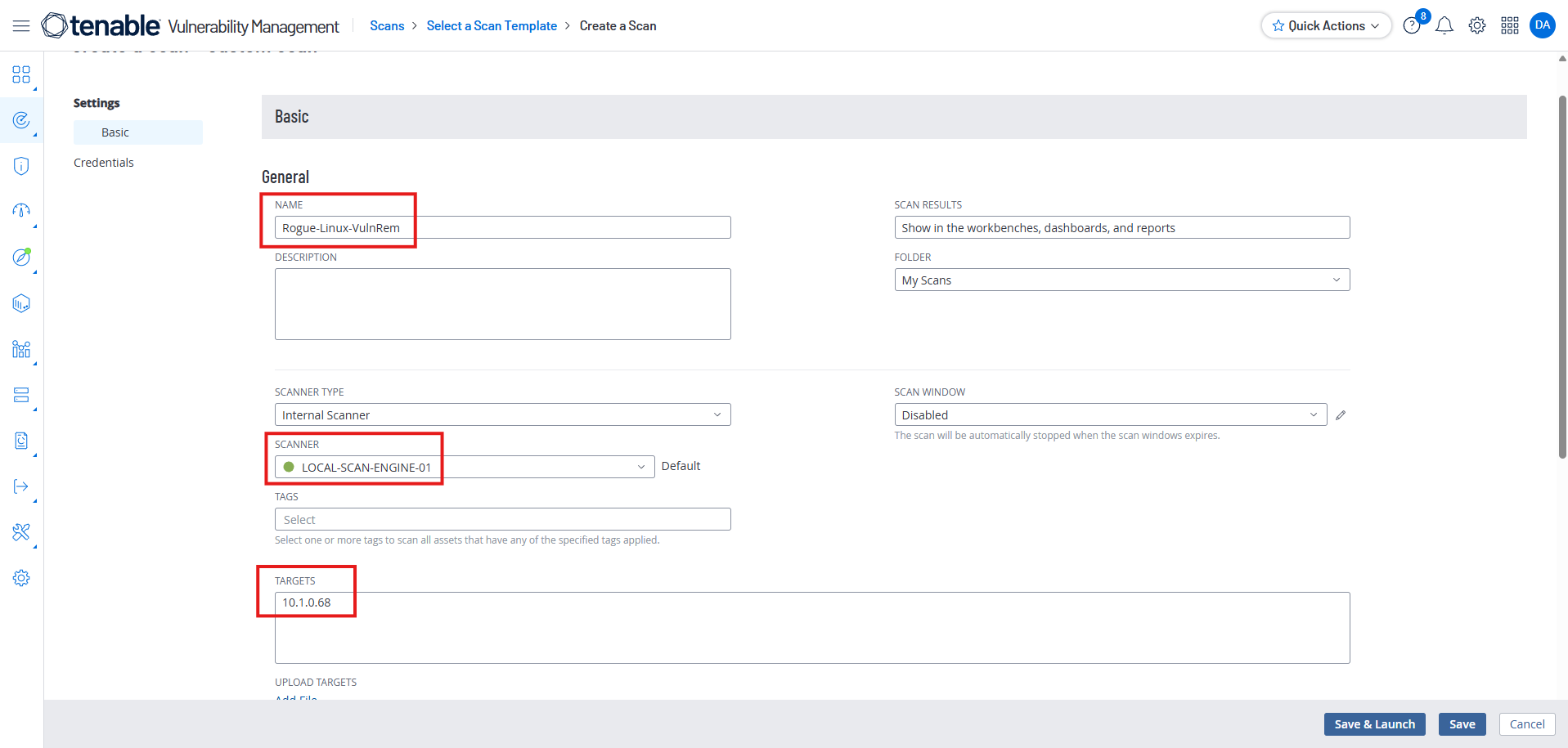Click the Create a Scan breadcrumb text
Screen dimensions: 1568x748
(618, 26)
